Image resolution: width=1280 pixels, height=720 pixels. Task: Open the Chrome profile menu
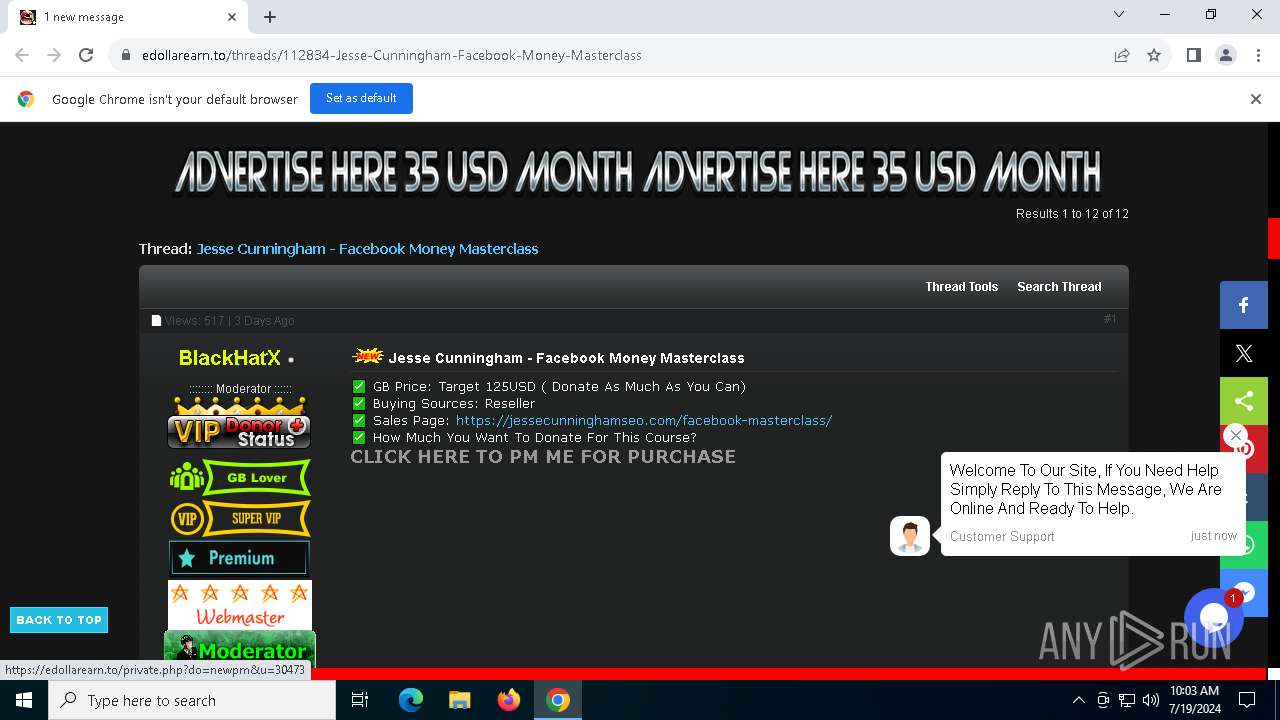click(x=1225, y=55)
